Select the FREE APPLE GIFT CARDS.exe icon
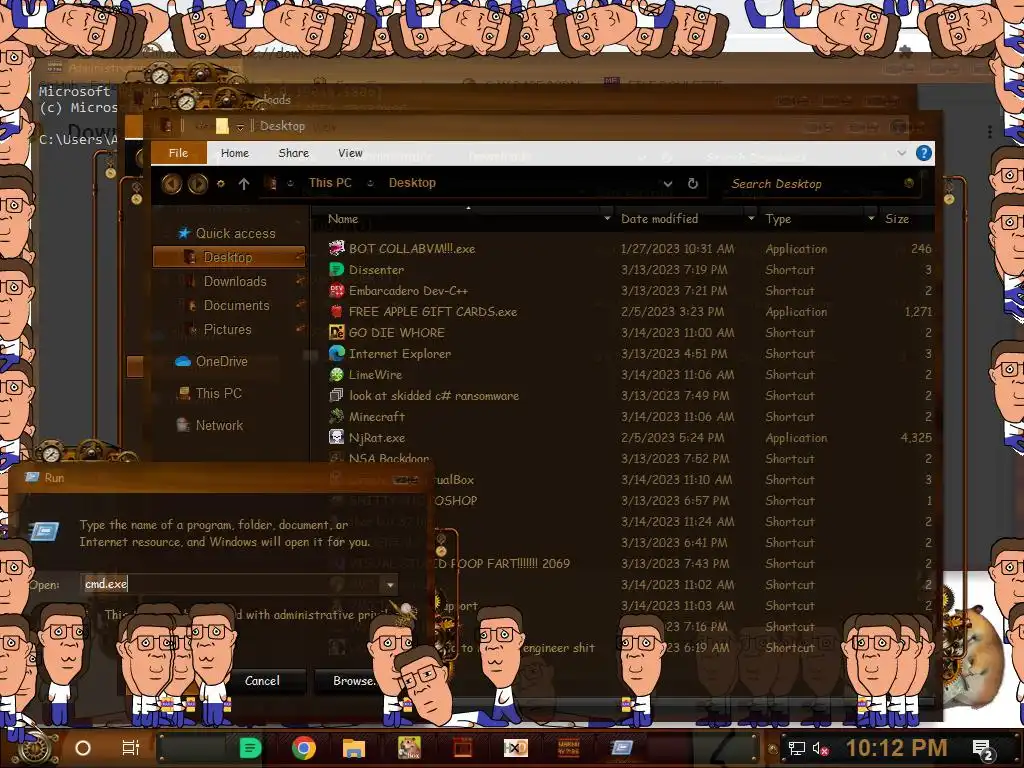 coord(336,311)
